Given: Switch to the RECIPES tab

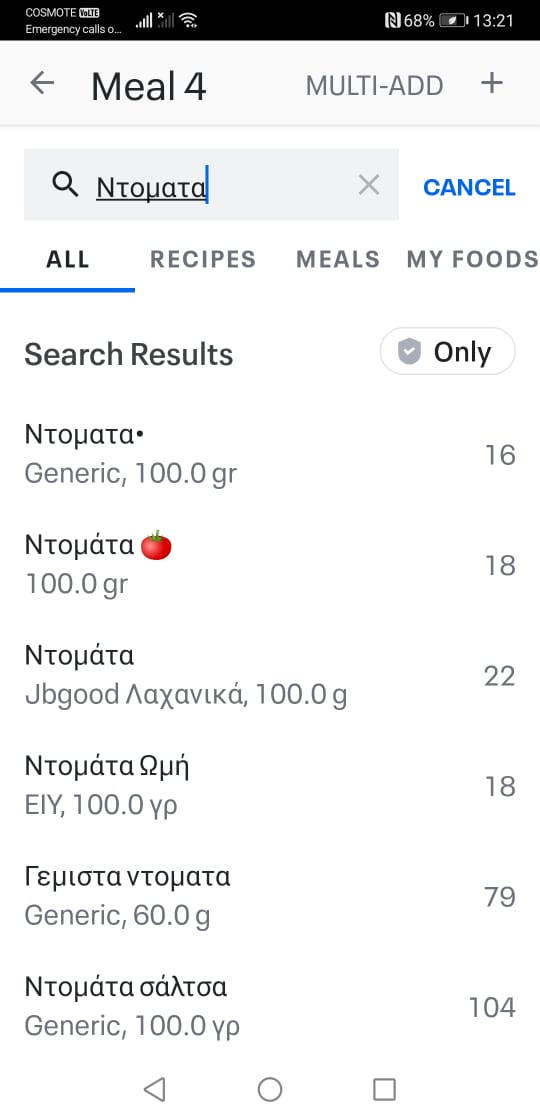Looking at the screenshot, I should pyautogui.click(x=203, y=259).
